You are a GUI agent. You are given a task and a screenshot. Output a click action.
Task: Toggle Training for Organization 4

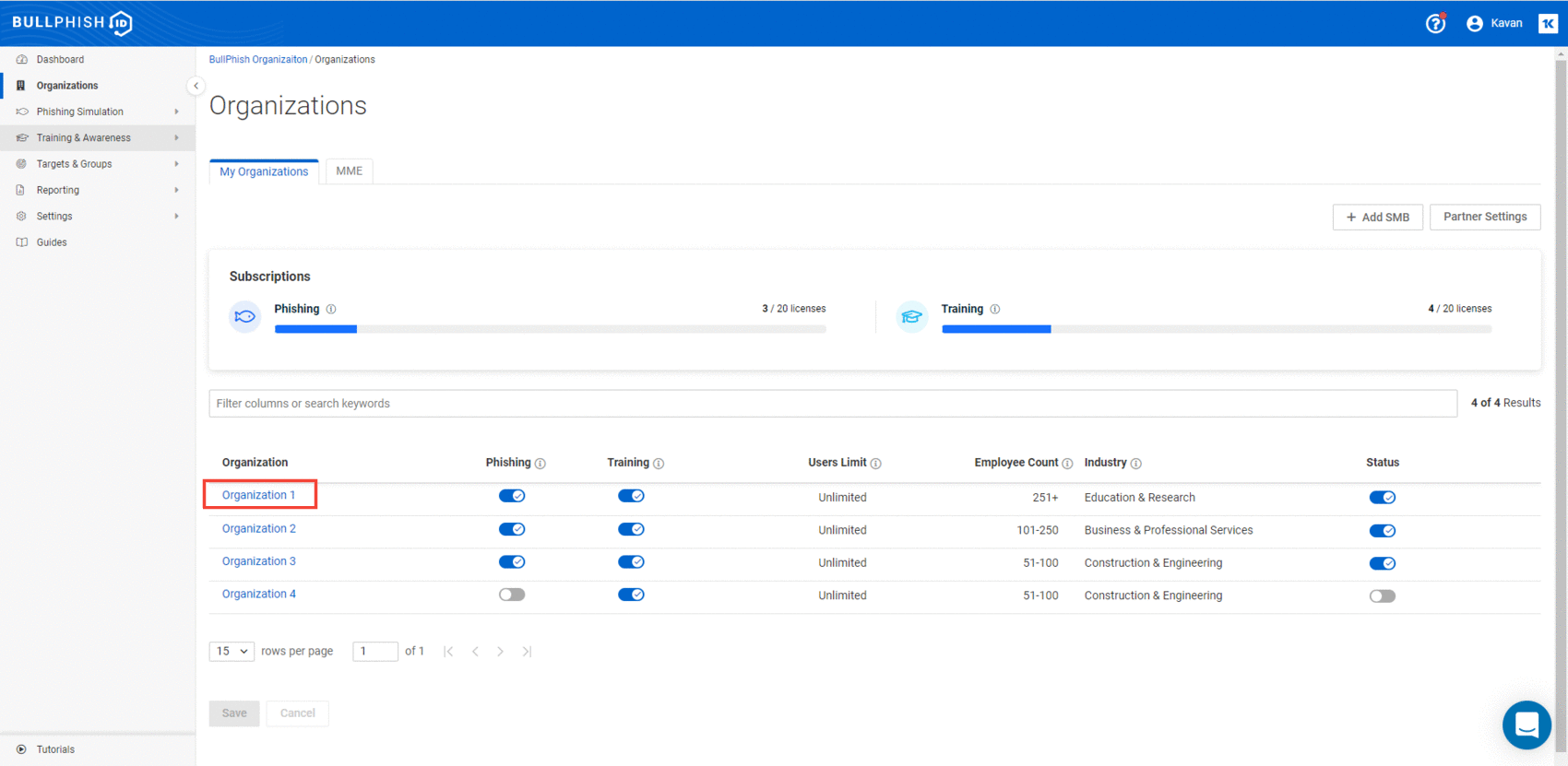(x=631, y=595)
